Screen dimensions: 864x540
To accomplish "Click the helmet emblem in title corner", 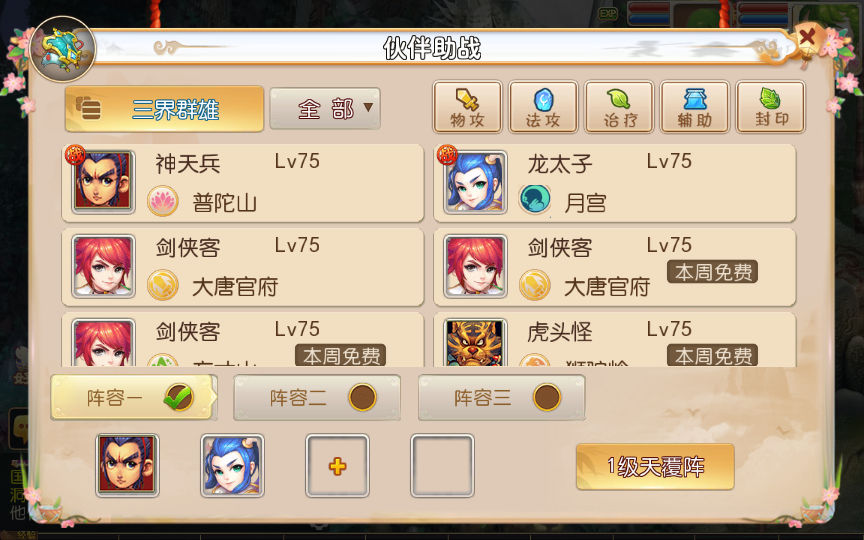I will pyautogui.click(x=63, y=49).
